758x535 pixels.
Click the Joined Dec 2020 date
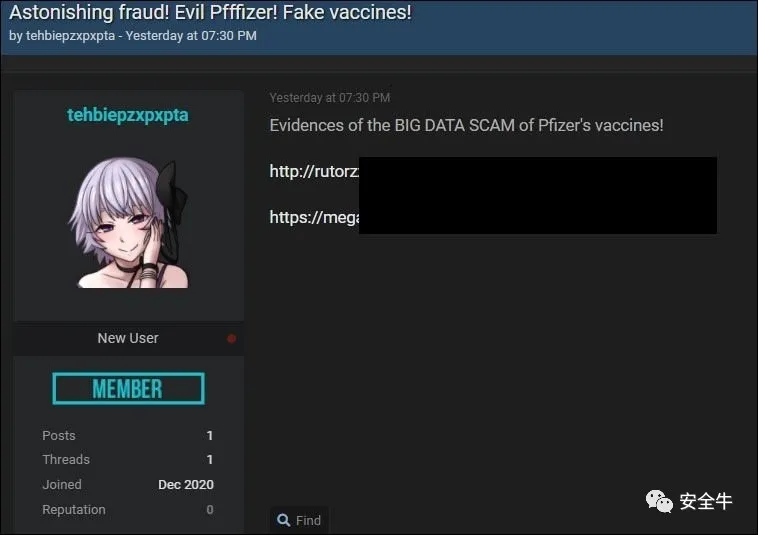tap(186, 484)
